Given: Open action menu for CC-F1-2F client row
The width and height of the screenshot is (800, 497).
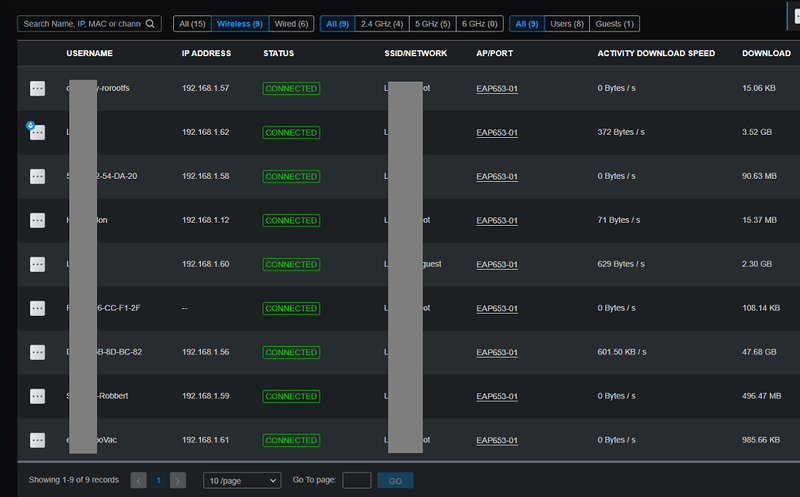Looking at the screenshot, I should coord(37,308).
